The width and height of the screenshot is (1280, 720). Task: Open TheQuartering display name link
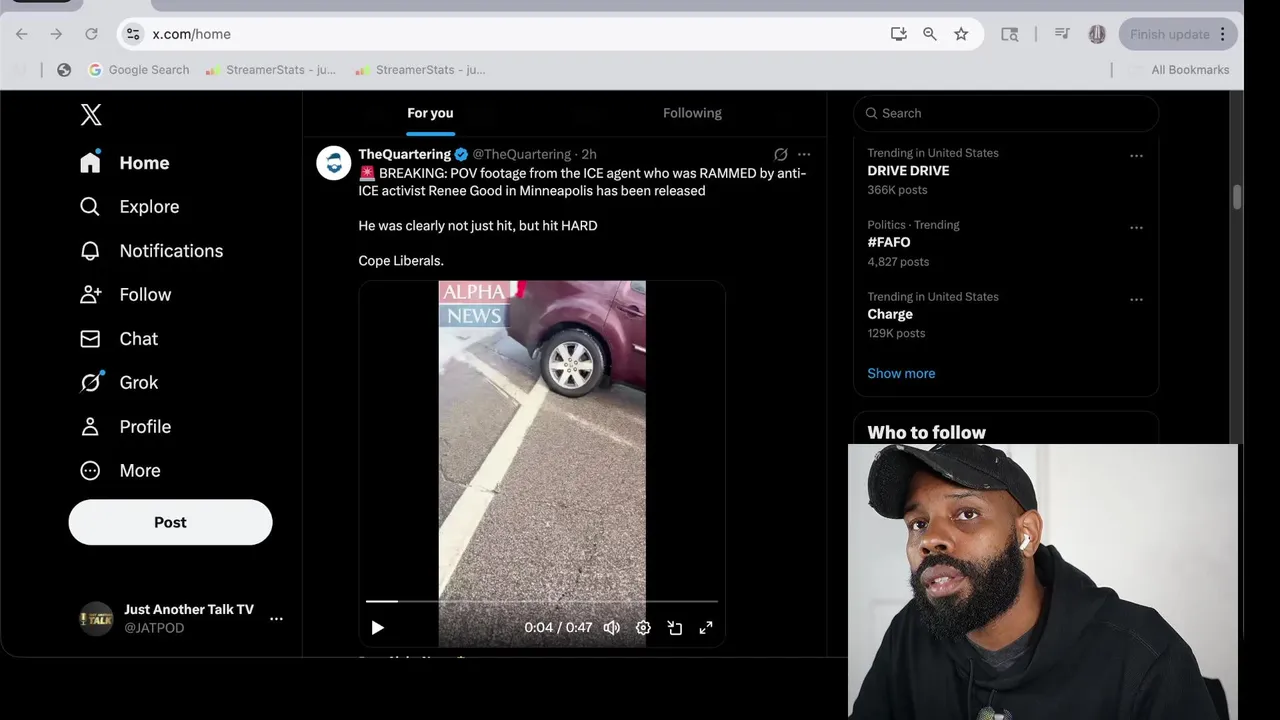pos(405,154)
